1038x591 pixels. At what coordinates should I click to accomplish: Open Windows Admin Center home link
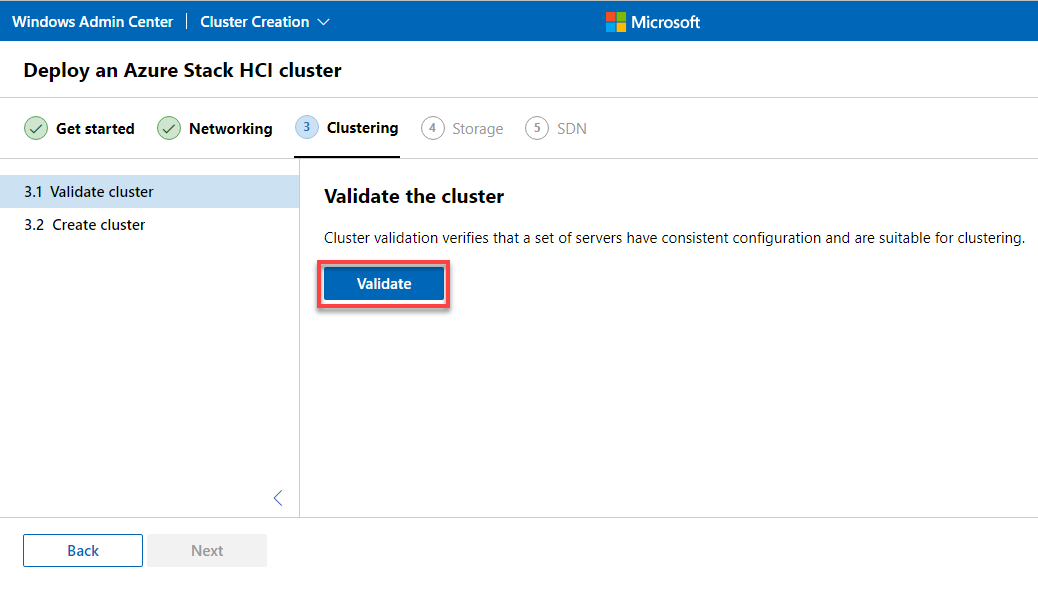coord(93,22)
